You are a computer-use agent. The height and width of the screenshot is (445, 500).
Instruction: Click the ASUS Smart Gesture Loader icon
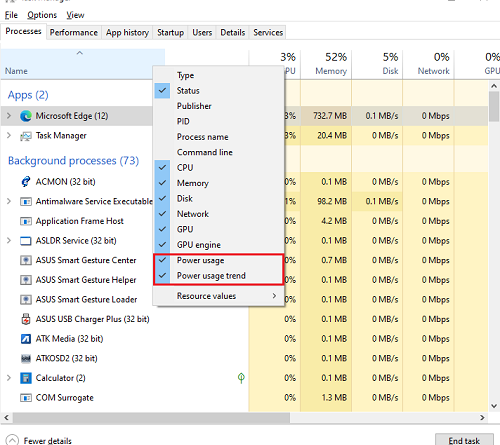[x=26, y=300]
